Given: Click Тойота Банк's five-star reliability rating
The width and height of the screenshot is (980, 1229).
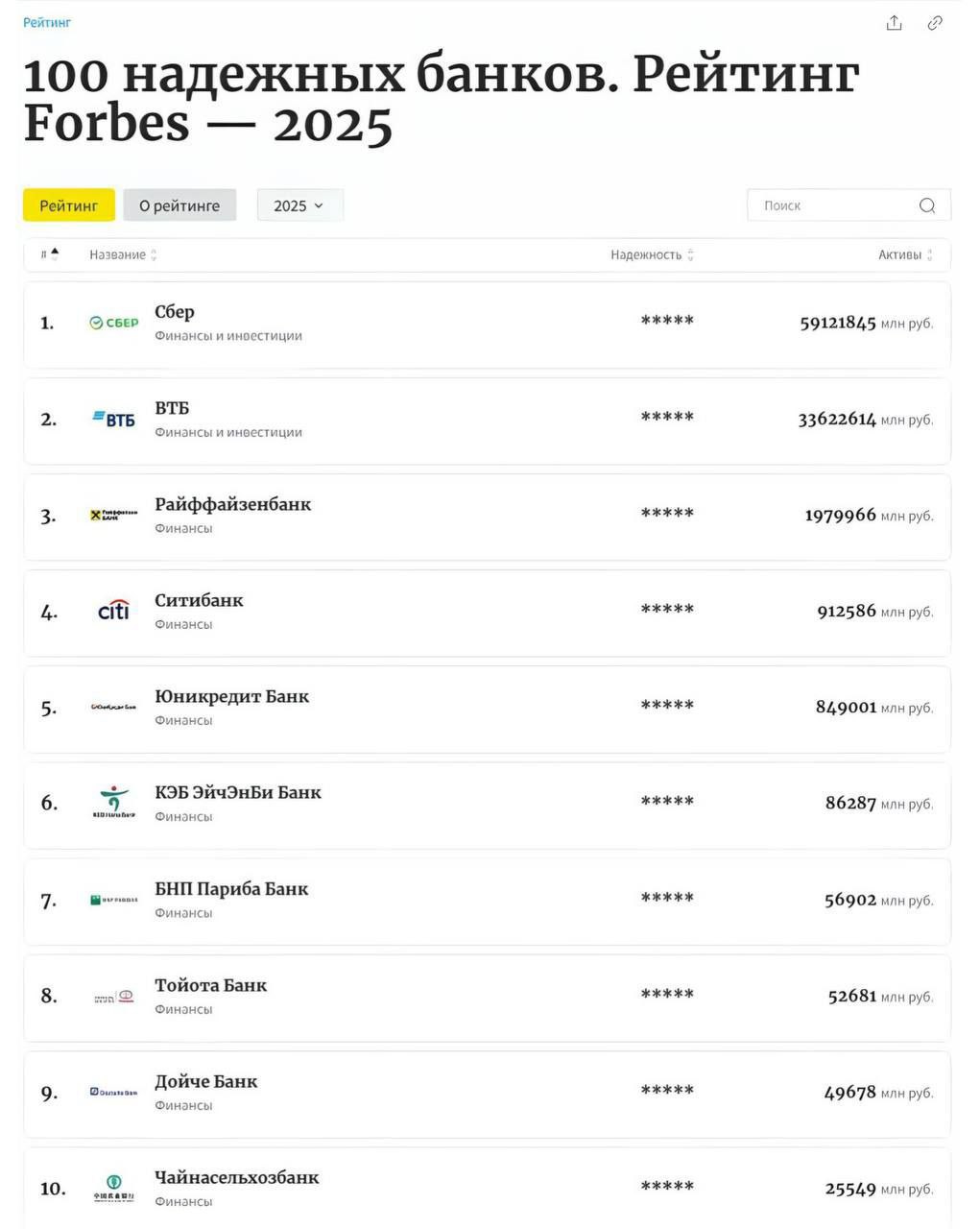Looking at the screenshot, I should pyautogui.click(x=667, y=994).
